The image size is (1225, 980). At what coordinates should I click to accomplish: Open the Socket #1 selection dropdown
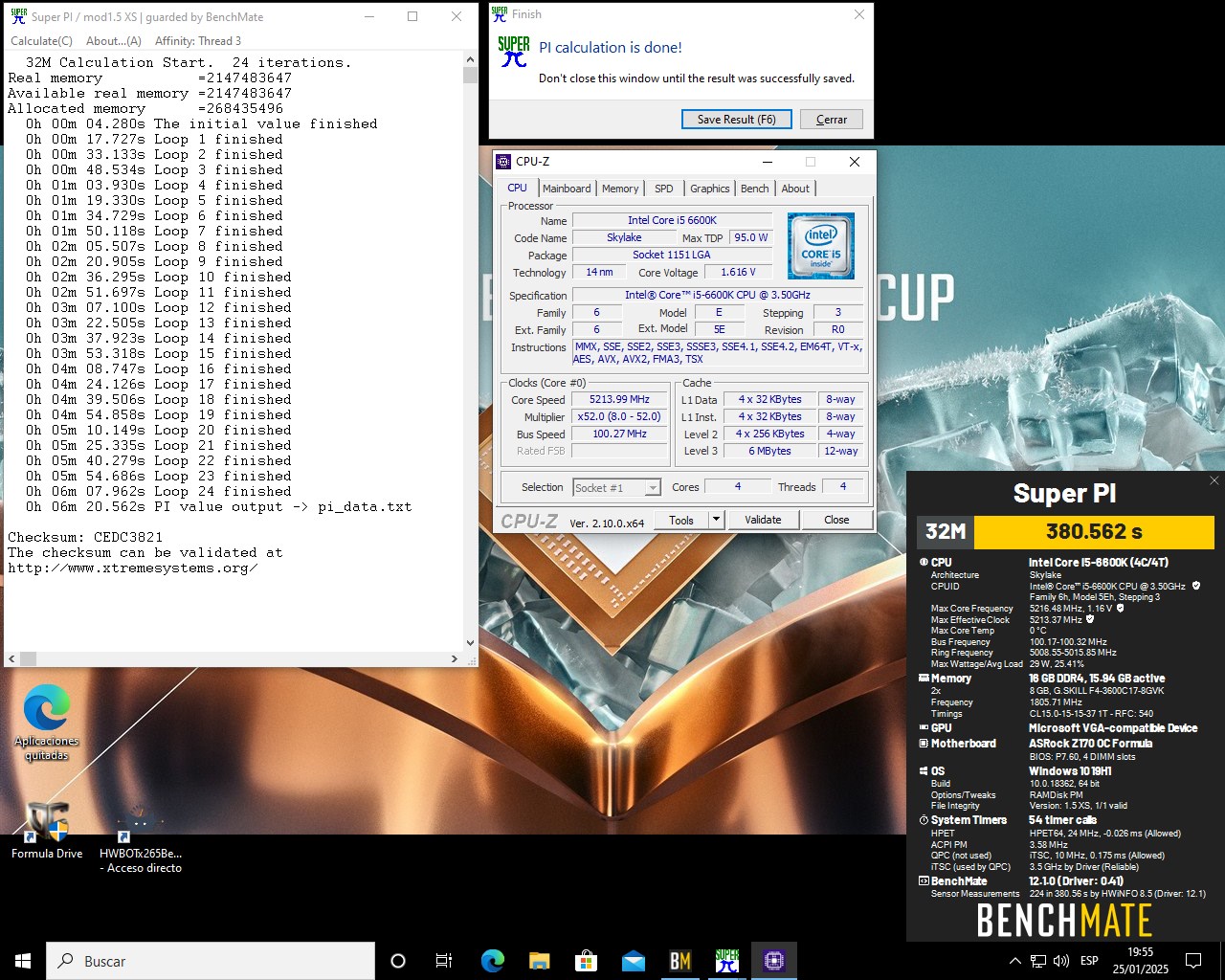tap(616, 488)
